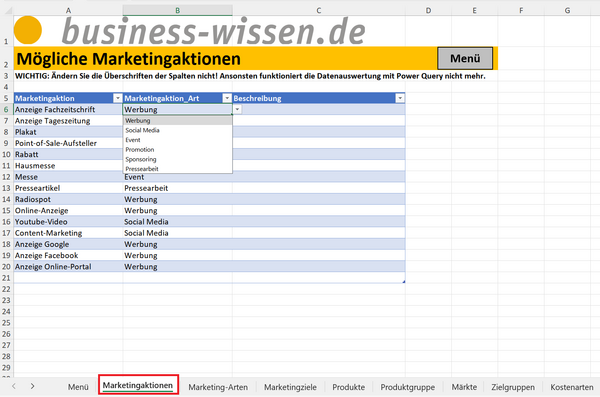Click the gray Menü button
The height and width of the screenshot is (397, 600).
tap(465, 58)
